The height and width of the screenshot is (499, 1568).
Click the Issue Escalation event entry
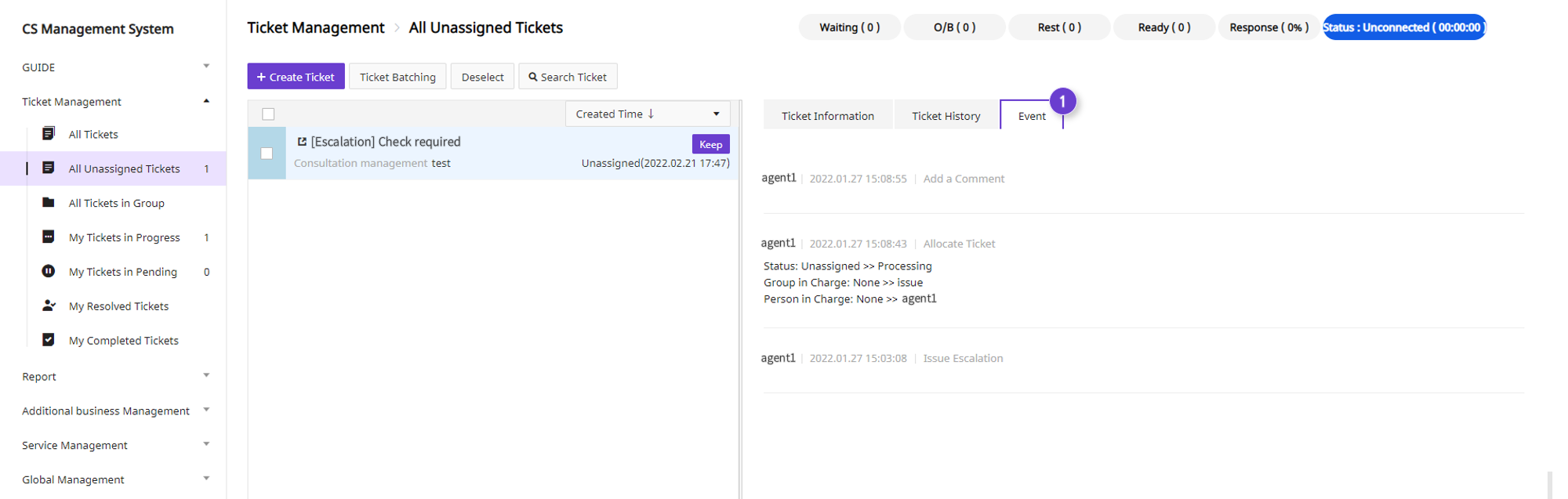[x=963, y=358]
